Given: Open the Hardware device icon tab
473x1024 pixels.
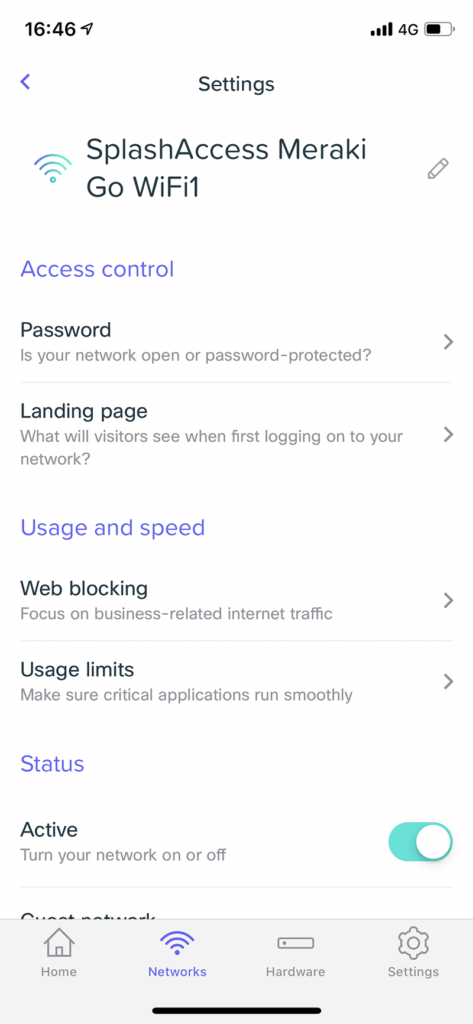Looking at the screenshot, I should pos(295,943).
